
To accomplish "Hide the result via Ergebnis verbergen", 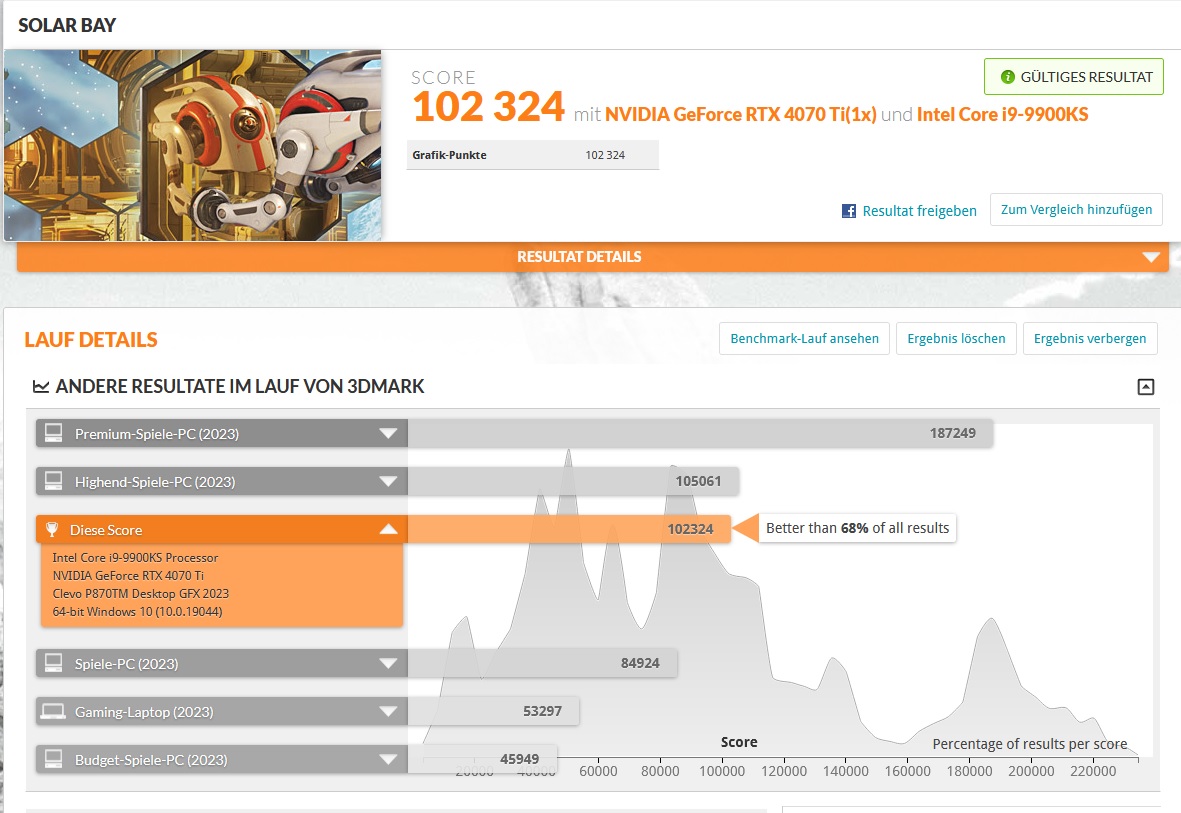I will [x=1090, y=338].
